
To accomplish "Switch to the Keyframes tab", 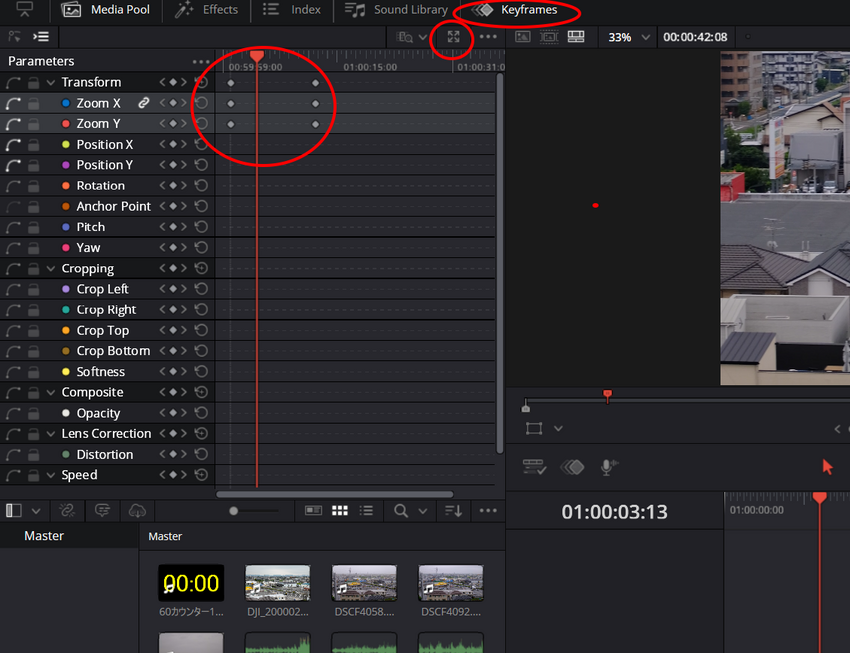I will pos(515,10).
